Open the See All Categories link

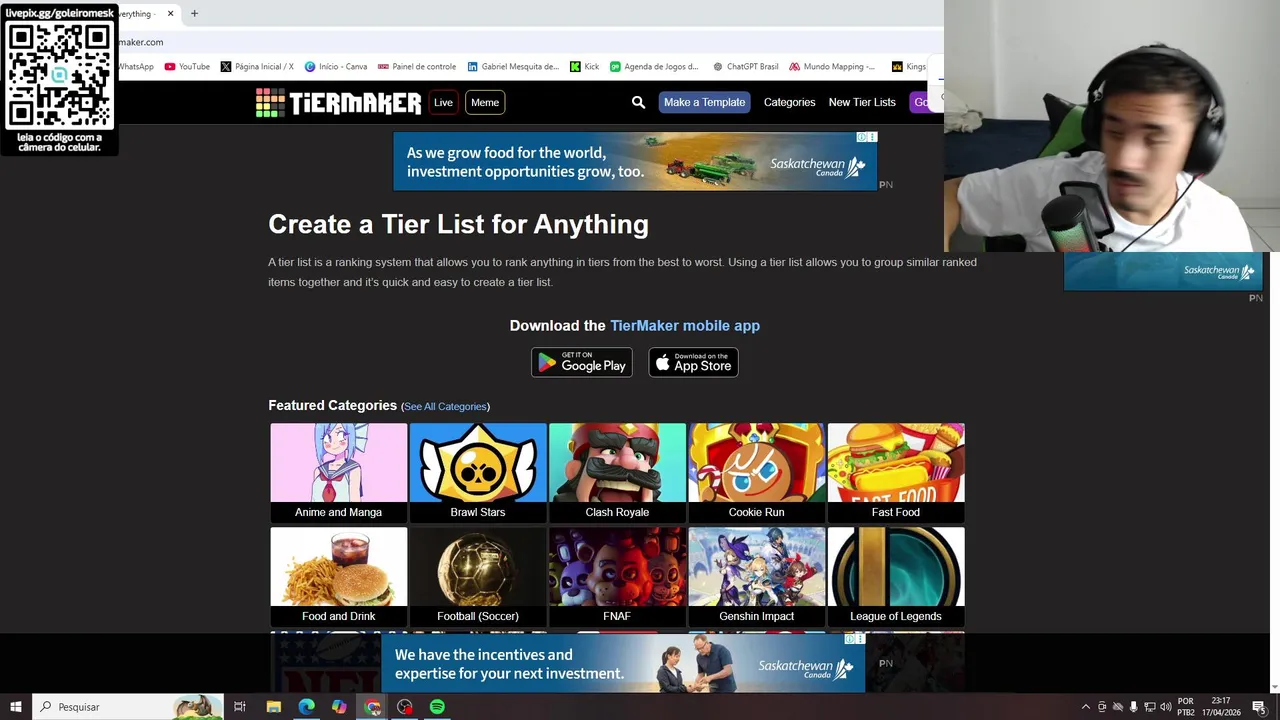point(445,406)
